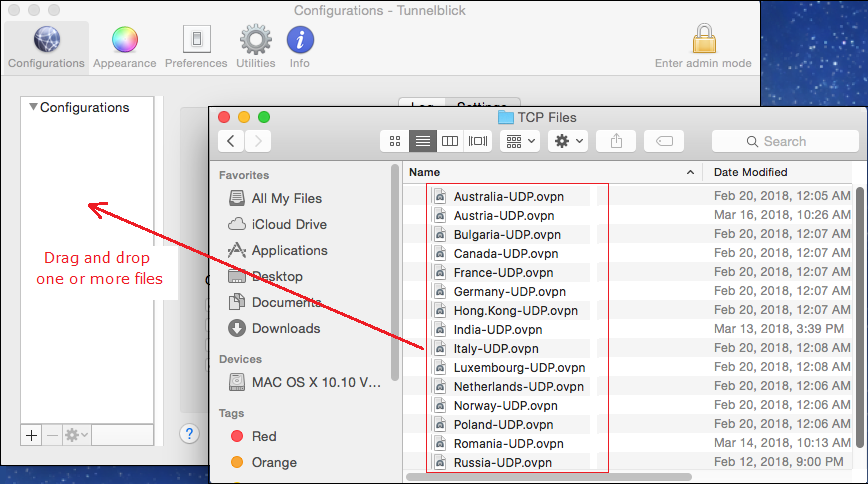Image resolution: width=868 pixels, height=484 pixels.
Task: Switch Finder to list view
Action: pos(422,141)
